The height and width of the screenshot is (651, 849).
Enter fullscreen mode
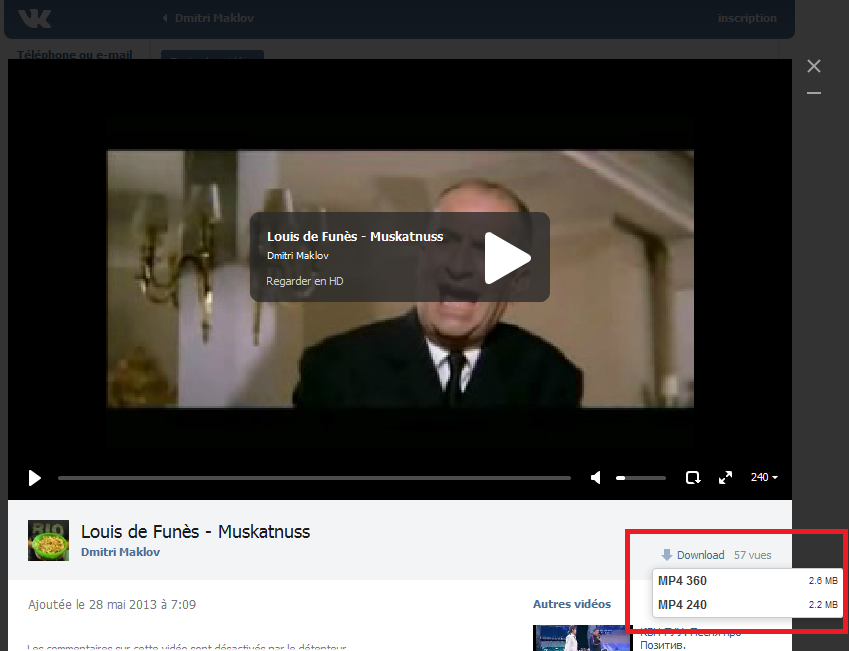(x=725, y=478)
